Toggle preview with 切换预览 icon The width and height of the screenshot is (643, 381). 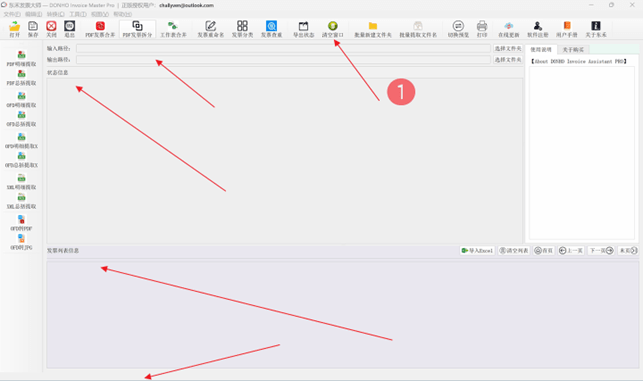458,30
